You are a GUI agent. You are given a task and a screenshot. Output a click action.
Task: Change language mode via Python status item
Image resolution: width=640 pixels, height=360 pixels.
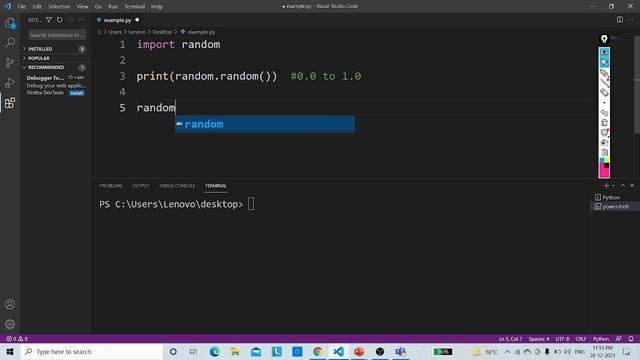click(x=600, y=339)
